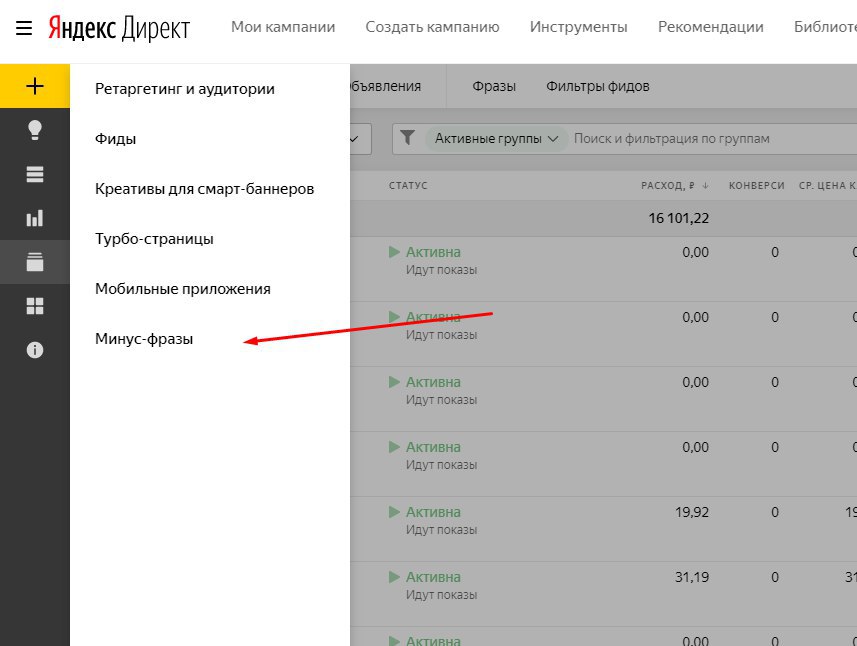Click the sort arrow next to РАСХОД
The image size is (857, 646).
click(705, 186)
